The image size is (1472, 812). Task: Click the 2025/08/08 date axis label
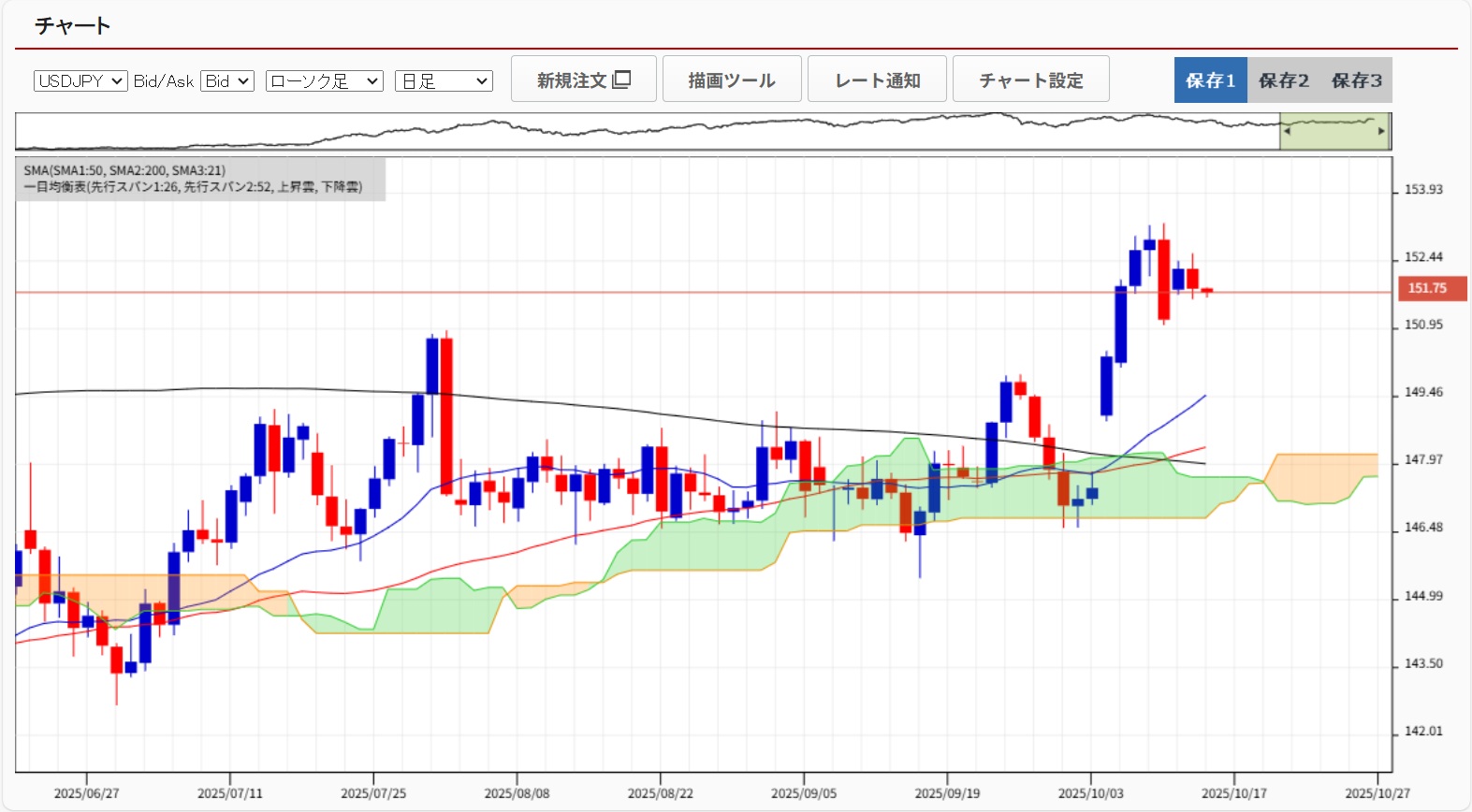pos(517,793)
